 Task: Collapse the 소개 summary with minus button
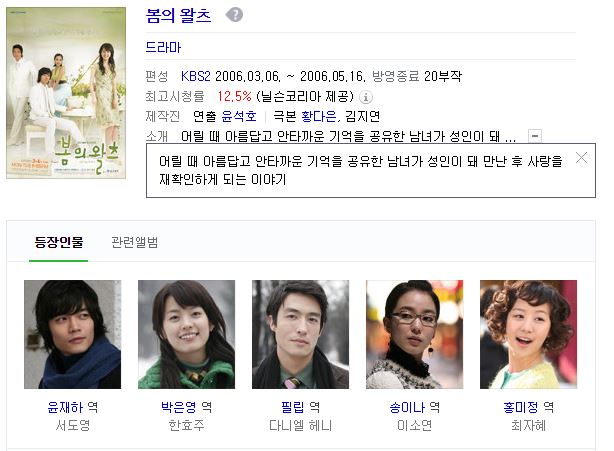[535, 136]
